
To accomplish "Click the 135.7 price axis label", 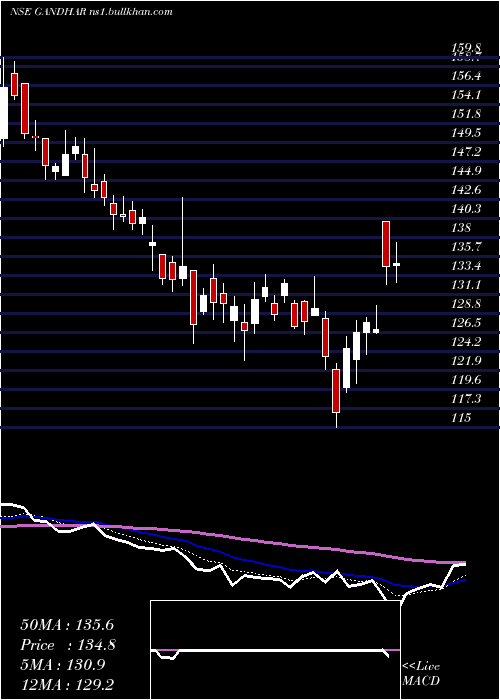I will coord(466,246).
